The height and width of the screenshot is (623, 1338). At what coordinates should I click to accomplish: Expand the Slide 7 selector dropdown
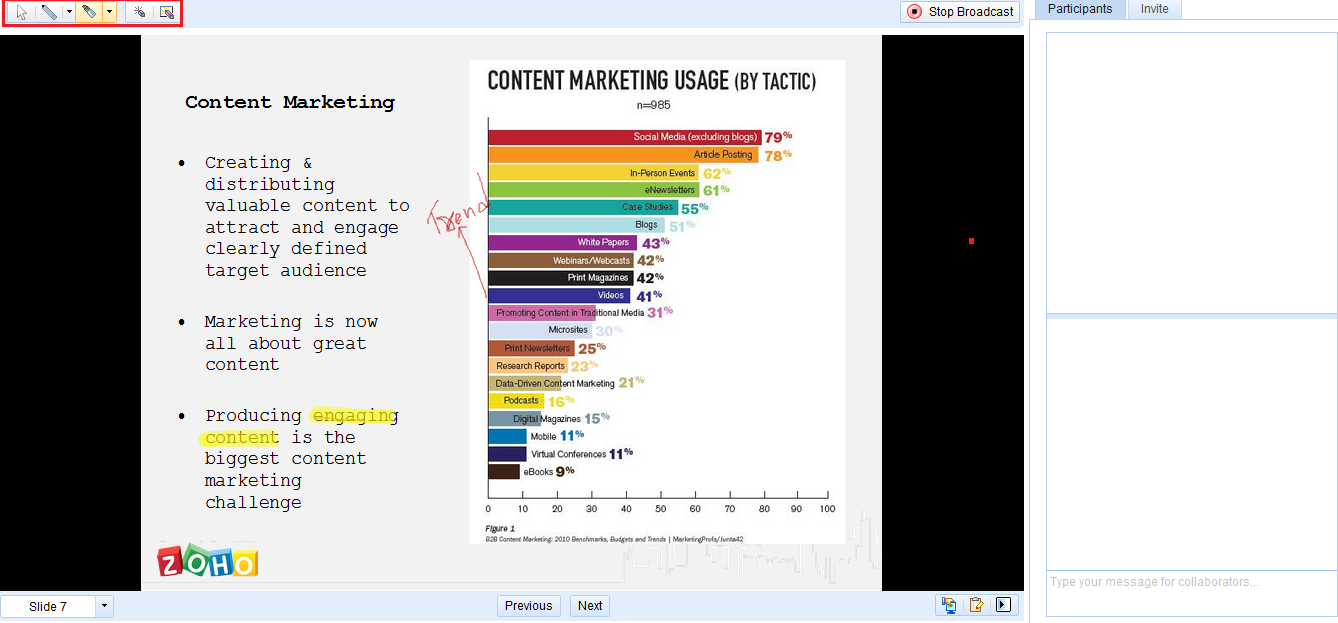(105, 606)
